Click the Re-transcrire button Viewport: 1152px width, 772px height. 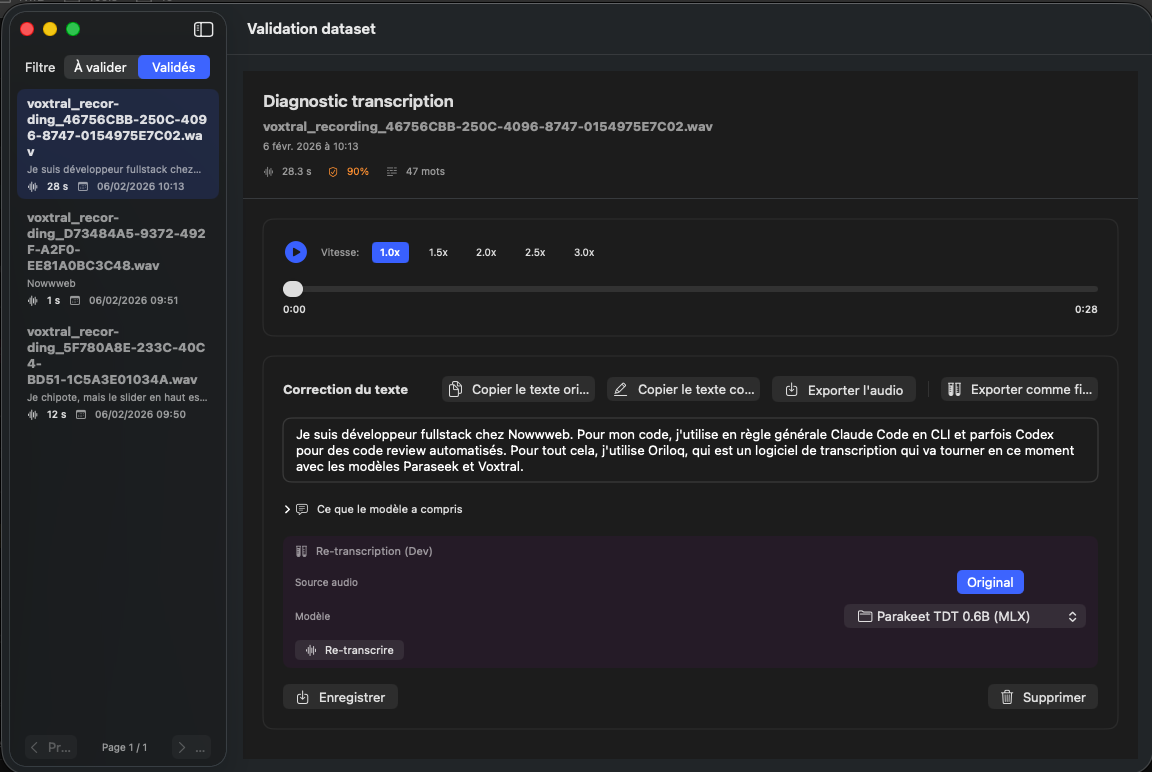[349, 650]
